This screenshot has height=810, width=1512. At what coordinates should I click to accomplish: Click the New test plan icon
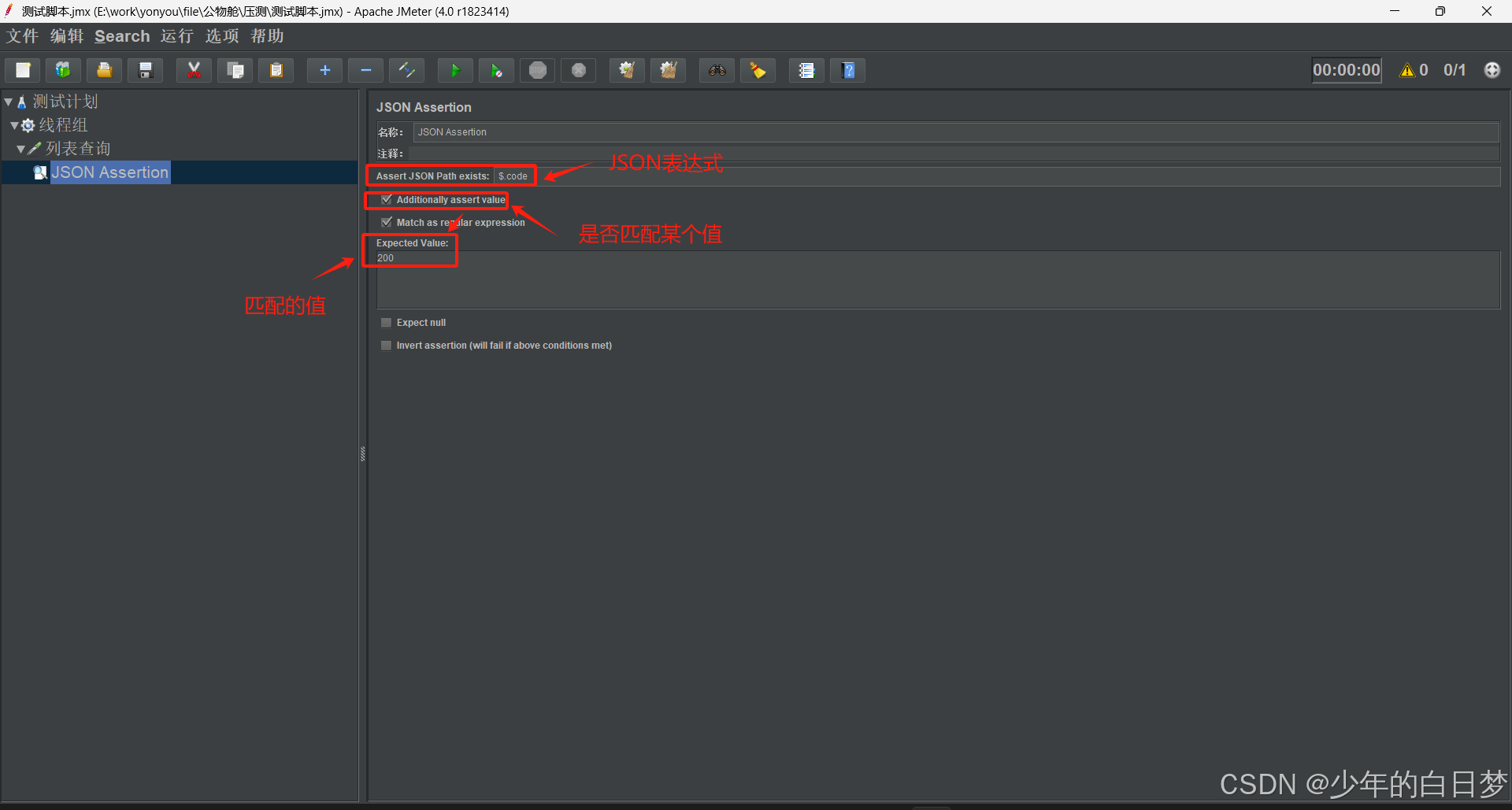point(23,70)
